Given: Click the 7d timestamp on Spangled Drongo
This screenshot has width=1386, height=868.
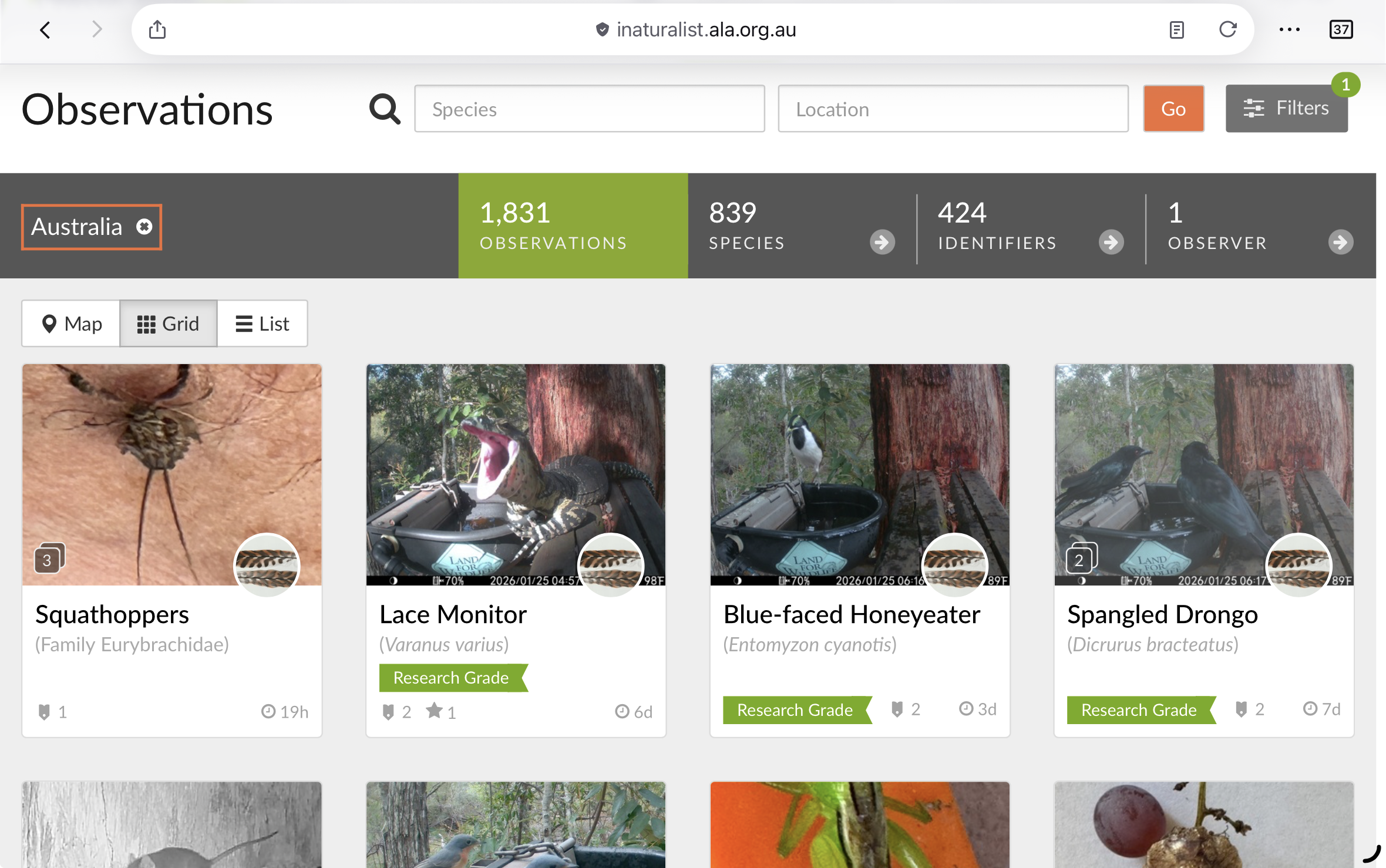Looking at the screenshot, I should pos(1322,709).
